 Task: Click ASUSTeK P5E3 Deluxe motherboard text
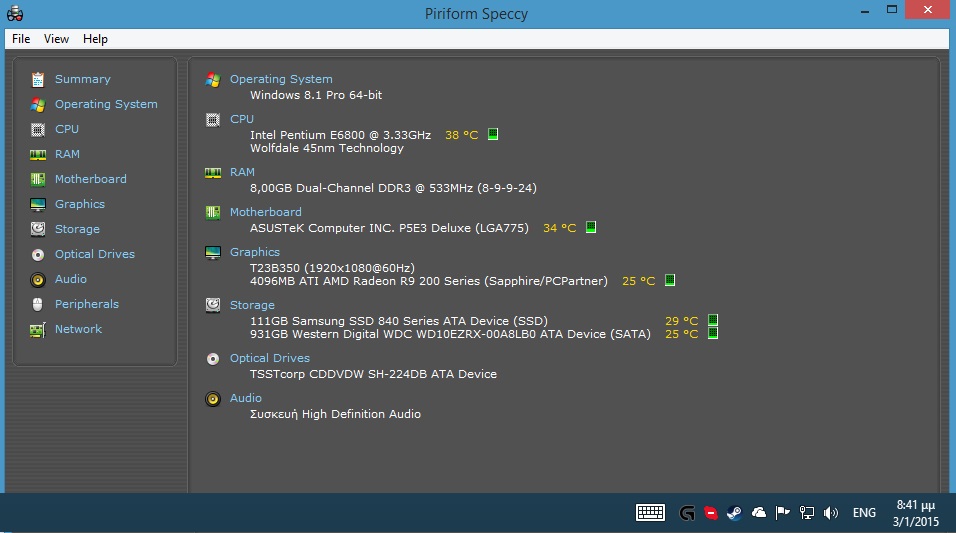coord(389,228)
